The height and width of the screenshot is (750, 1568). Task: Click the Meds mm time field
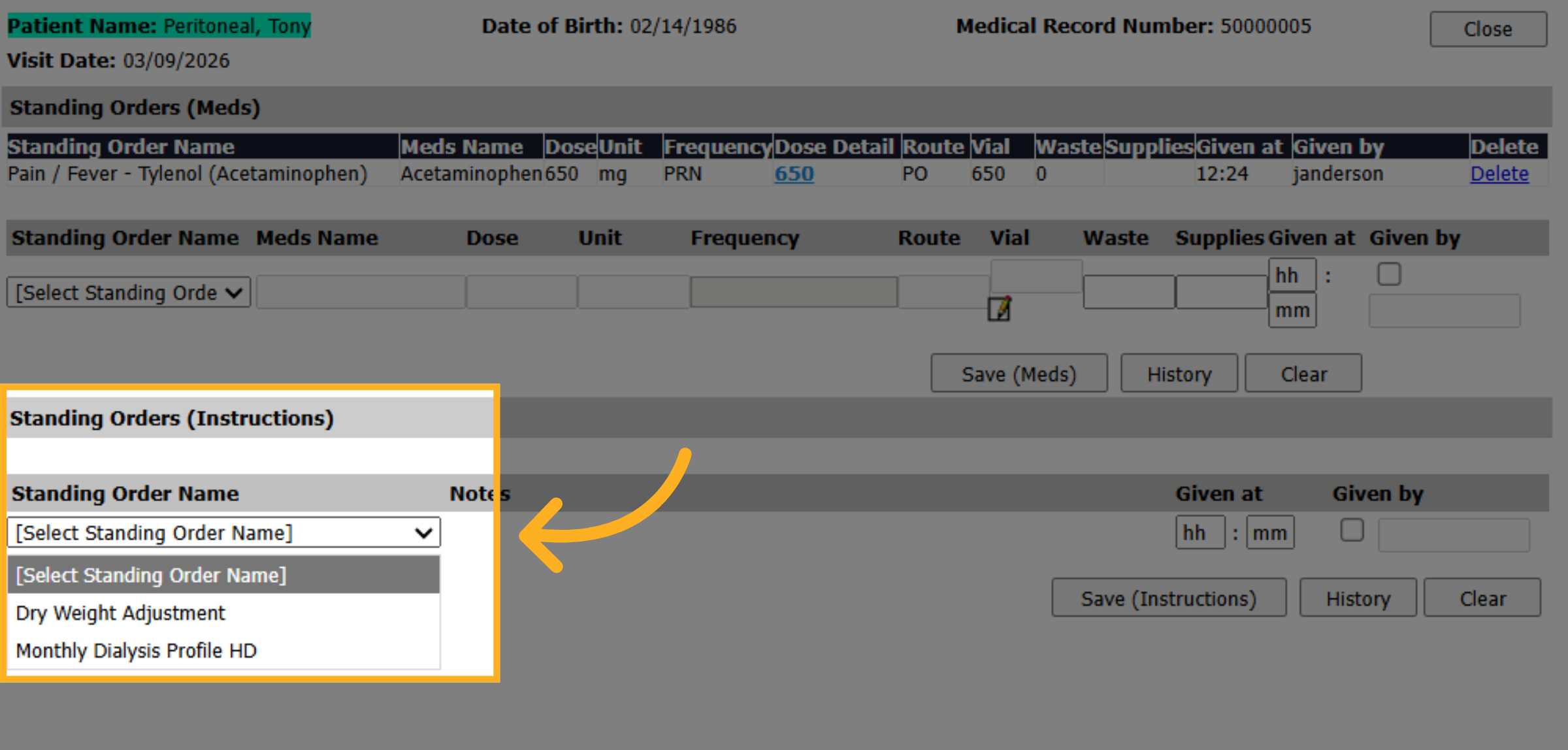coord(1292,310)
